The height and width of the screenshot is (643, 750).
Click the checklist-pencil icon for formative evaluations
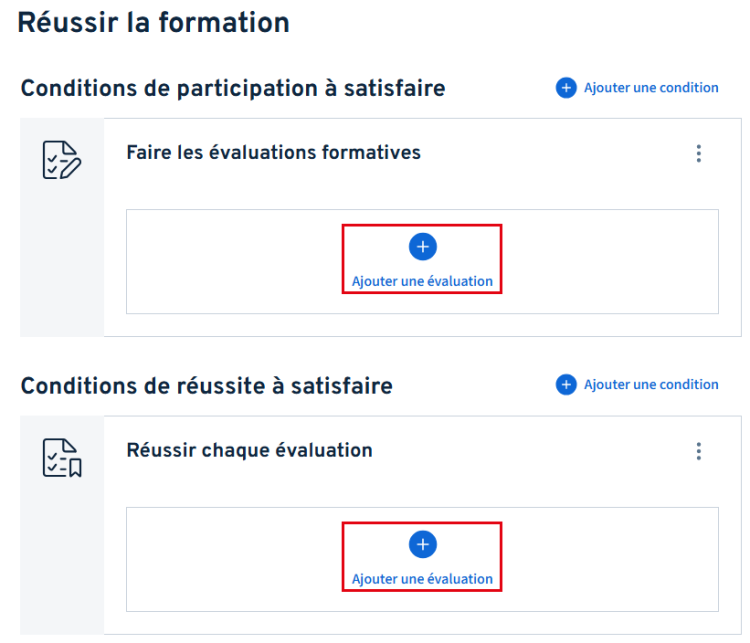pyautogui.click(x=62, y=160)
